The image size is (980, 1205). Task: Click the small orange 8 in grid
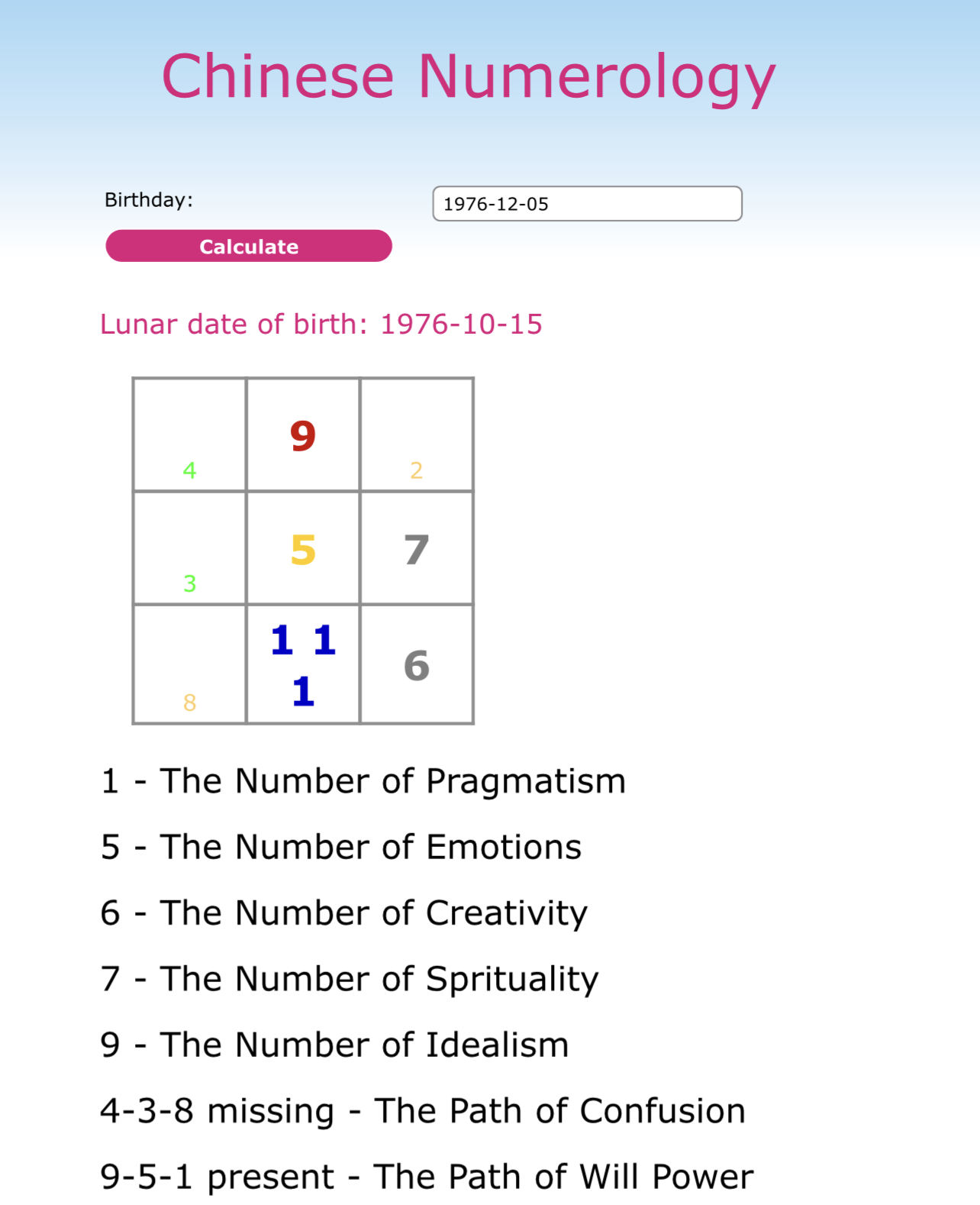(x=189, y=703)
